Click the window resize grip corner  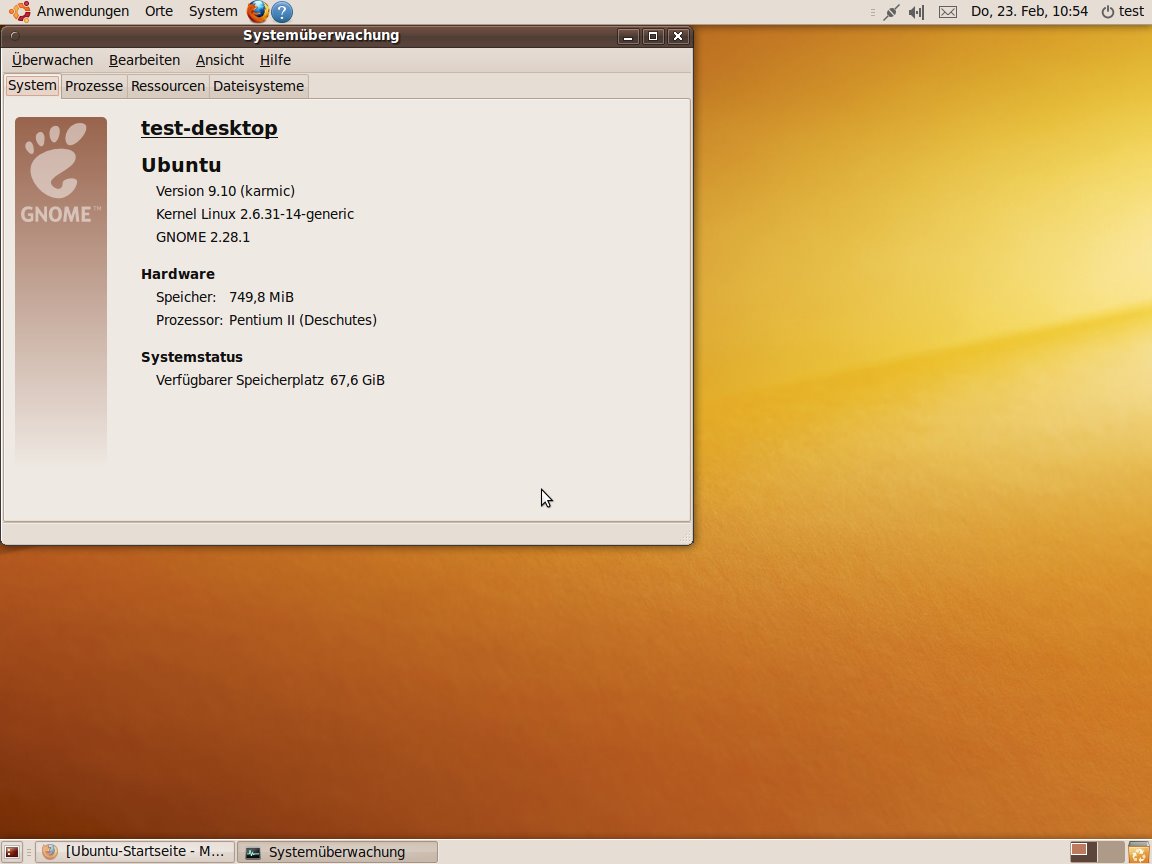[685, 538]
